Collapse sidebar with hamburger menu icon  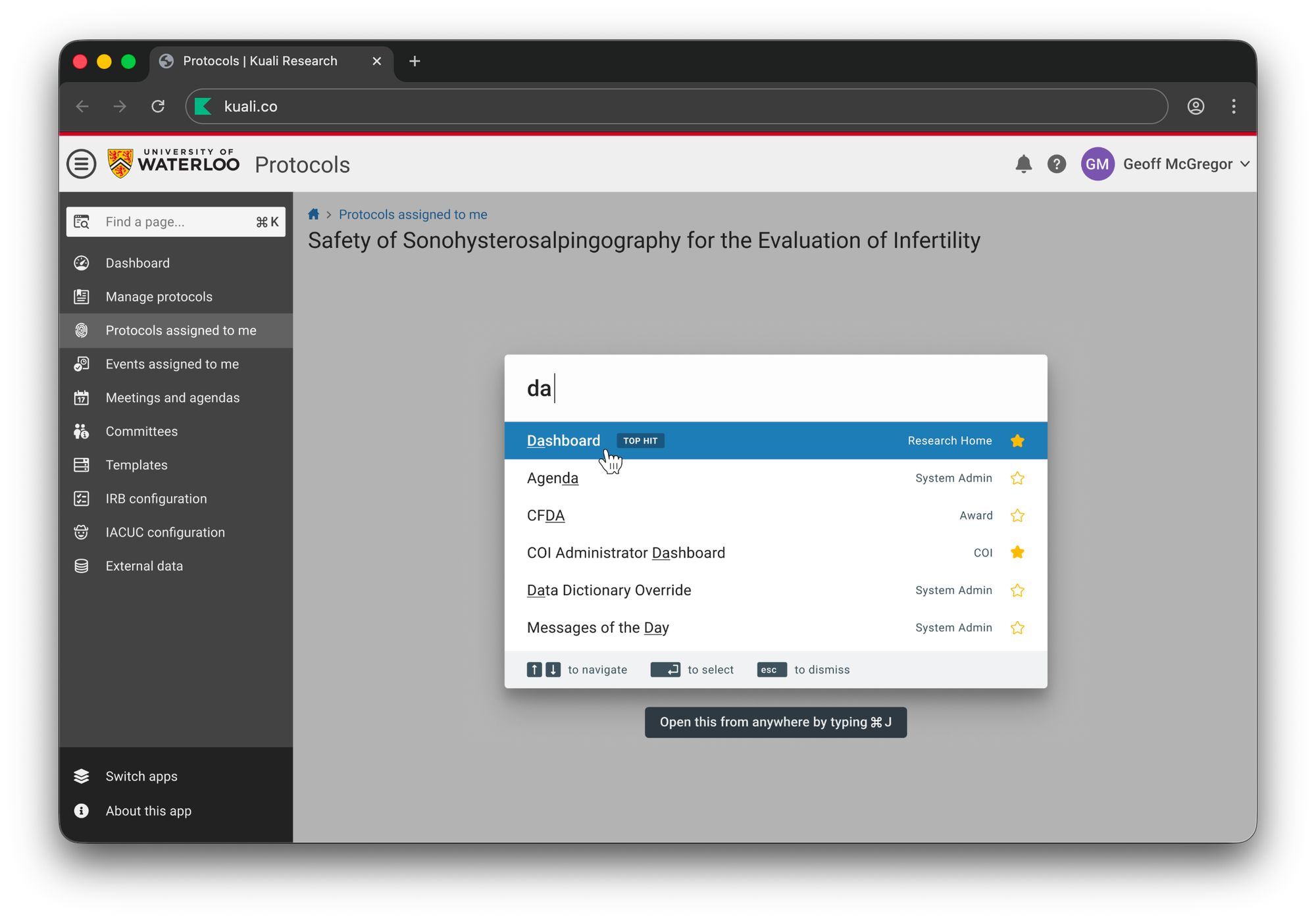(82, 164)
